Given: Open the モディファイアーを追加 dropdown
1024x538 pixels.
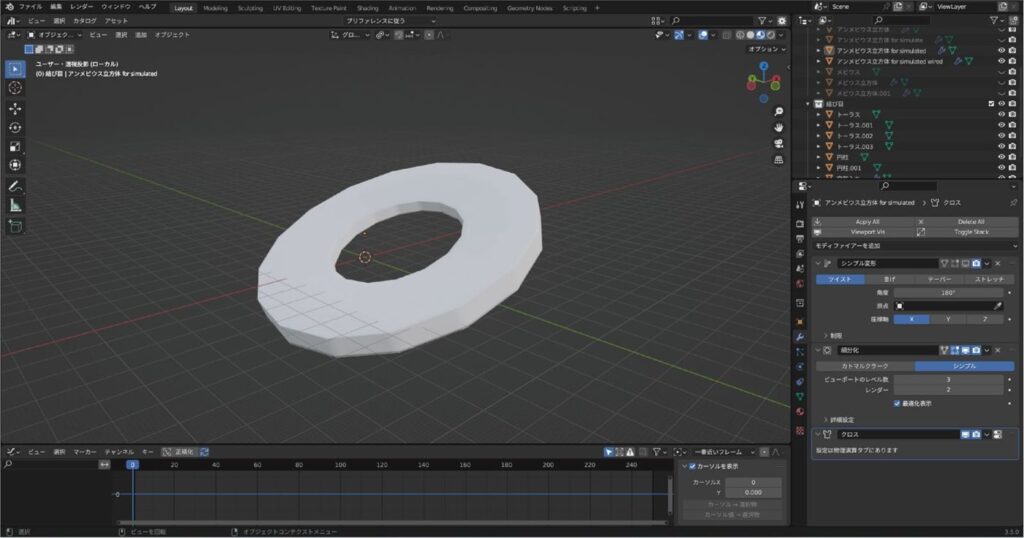Looking at the screenshot, I should point(915,245).
